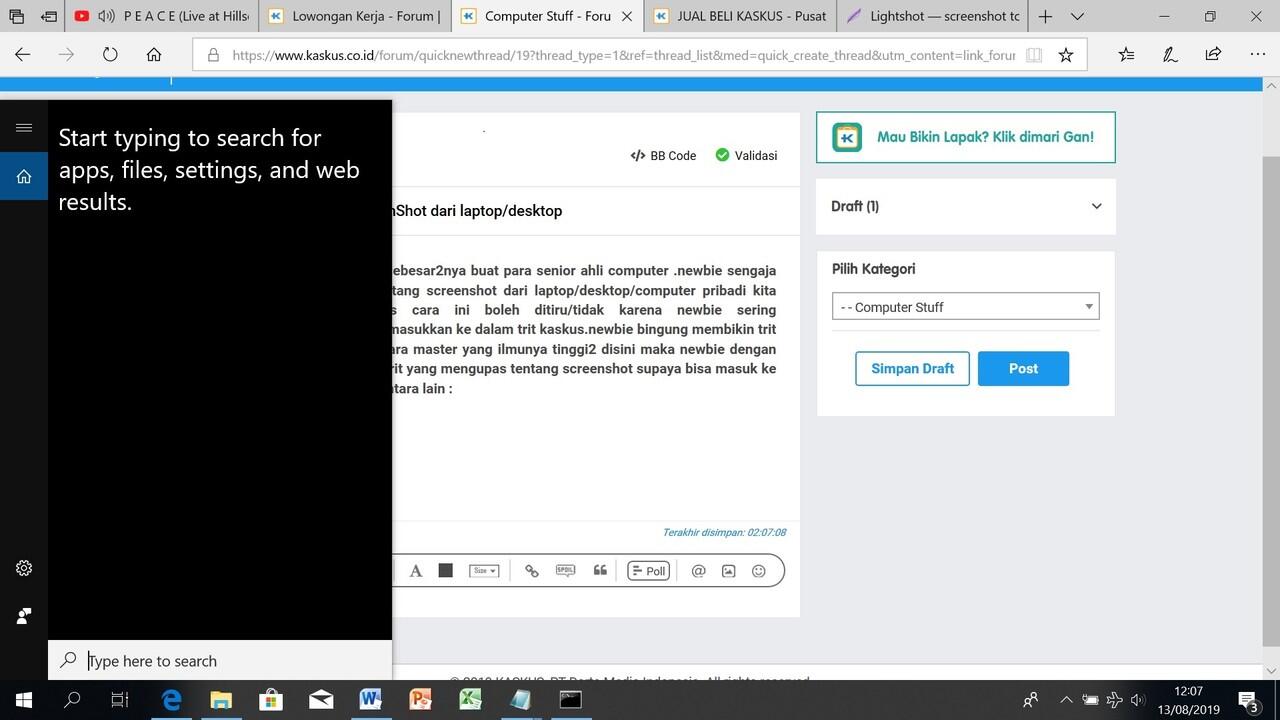Open a new browser tab with plus
The height and width of the screenshot is (720, 1280).
[x=1045, y=16]
